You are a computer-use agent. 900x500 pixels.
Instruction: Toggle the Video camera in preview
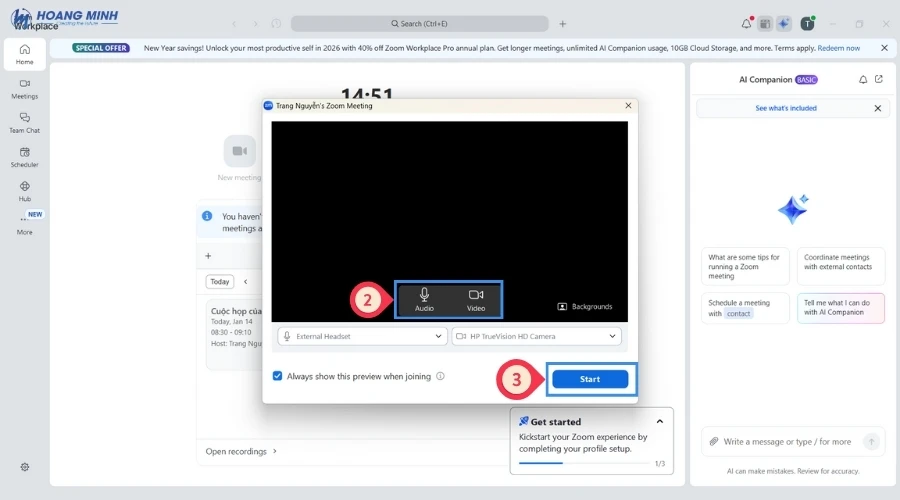point(476,299)
